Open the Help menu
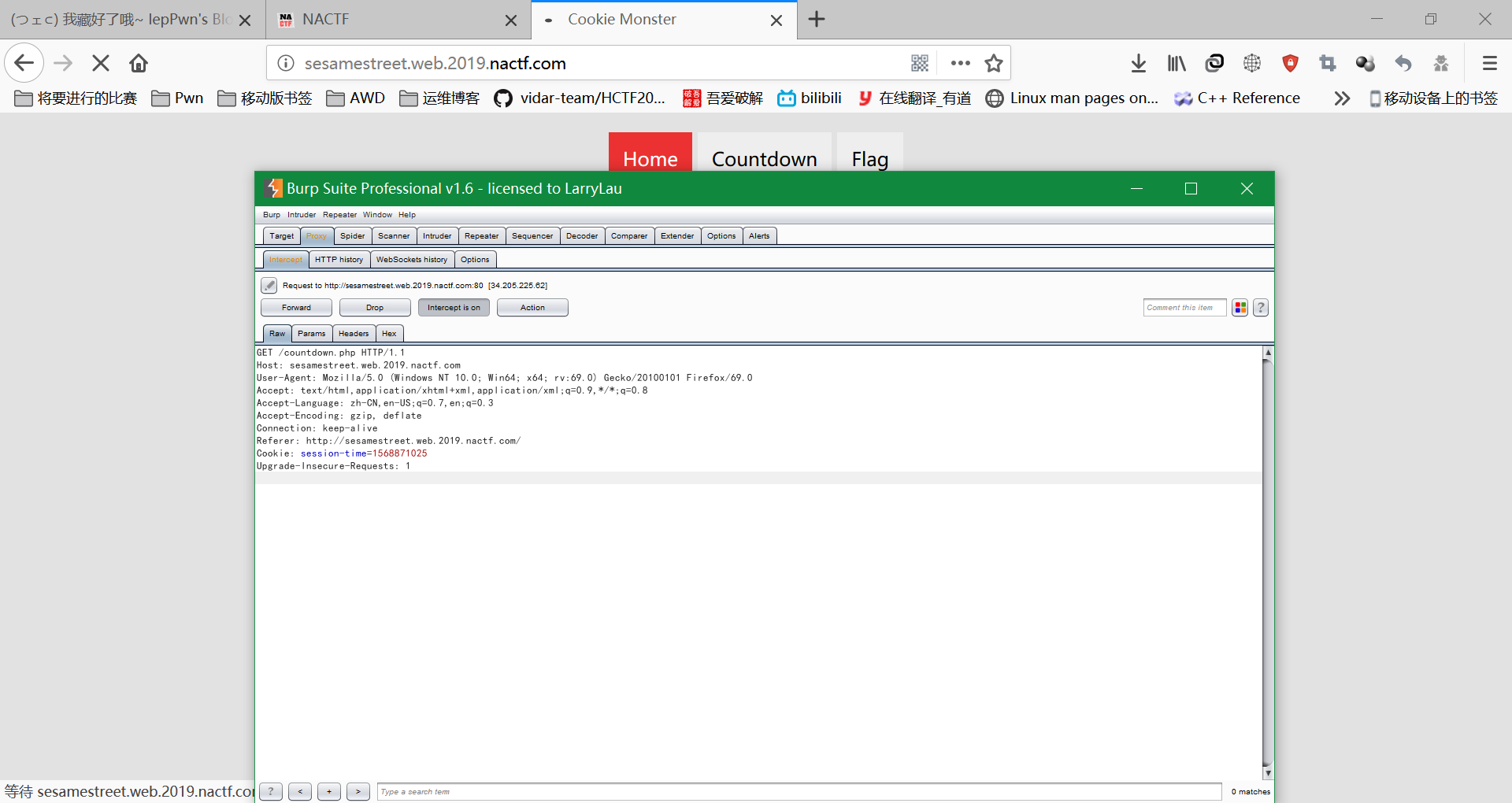Viewport: 1512px width, 803px height. click(x=407, y=215)
